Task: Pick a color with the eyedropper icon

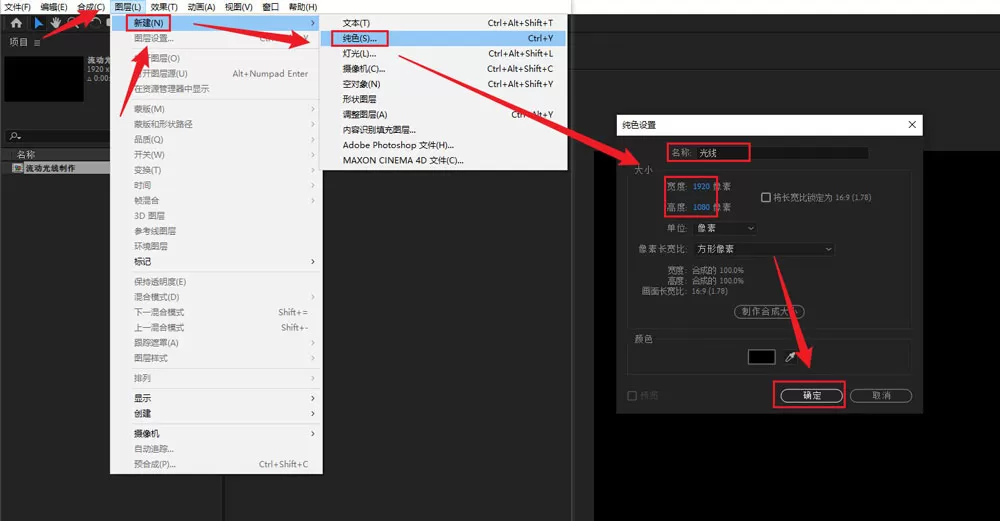Action: coord(790,357)
